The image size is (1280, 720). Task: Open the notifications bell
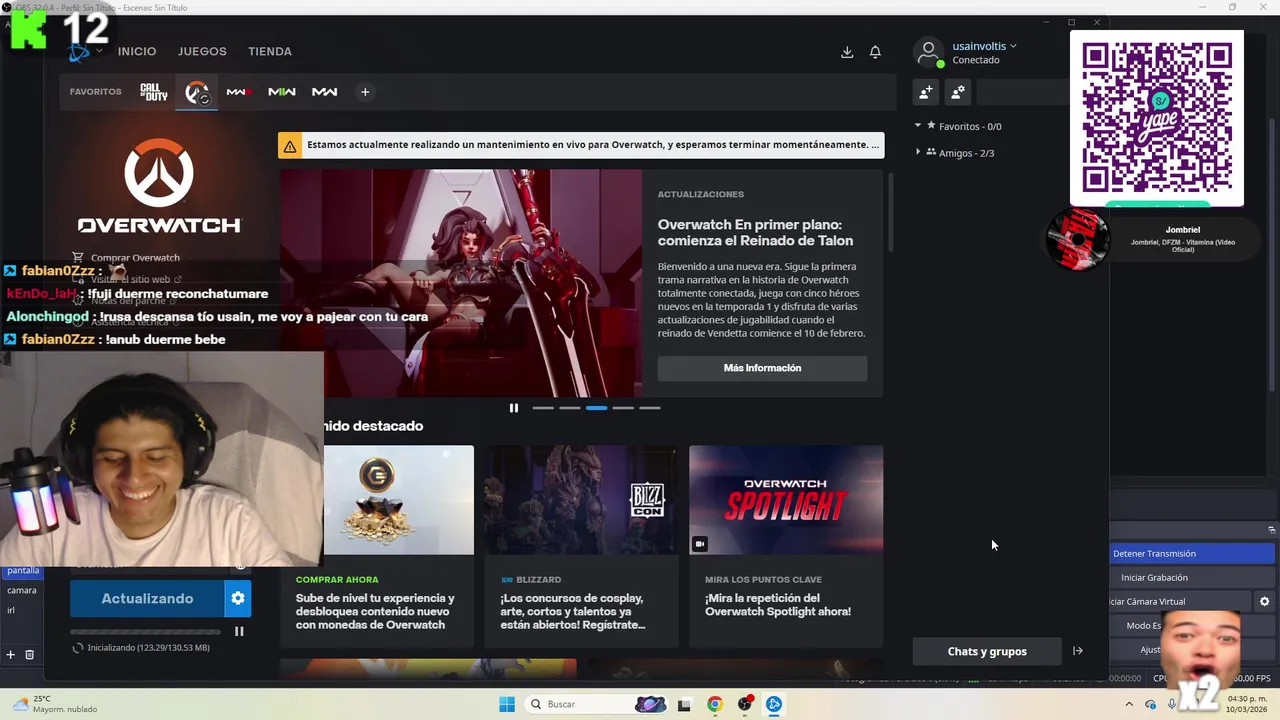875,52
